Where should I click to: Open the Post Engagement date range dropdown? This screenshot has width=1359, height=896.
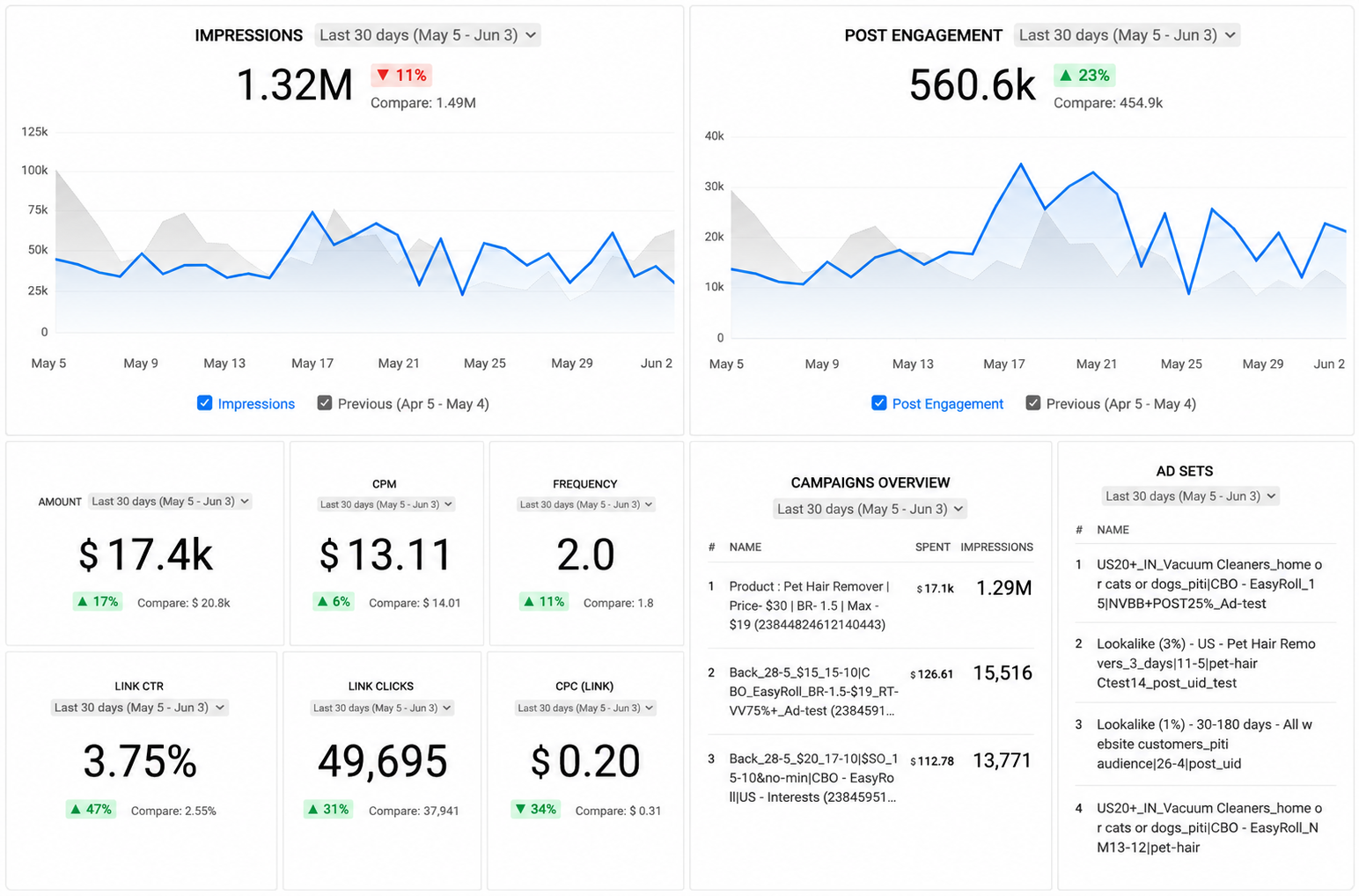click(1128, 35)
